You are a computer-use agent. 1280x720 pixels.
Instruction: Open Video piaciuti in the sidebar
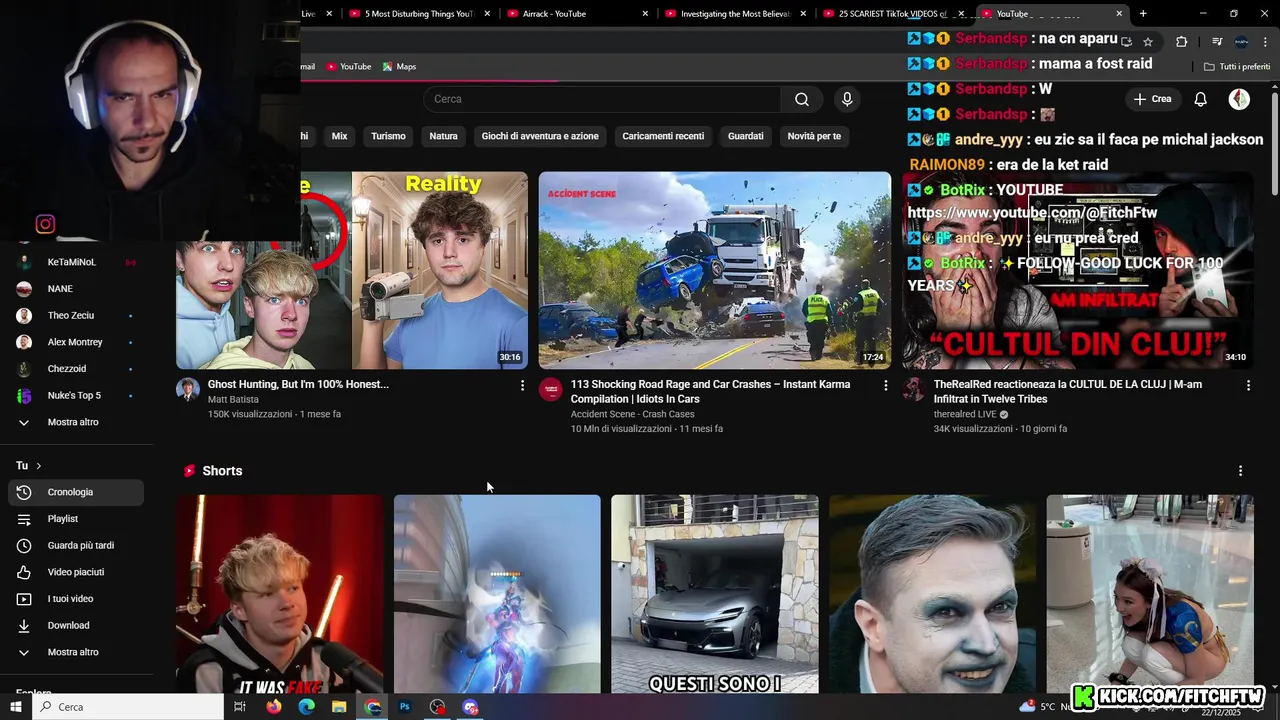(x=76, y=572)
